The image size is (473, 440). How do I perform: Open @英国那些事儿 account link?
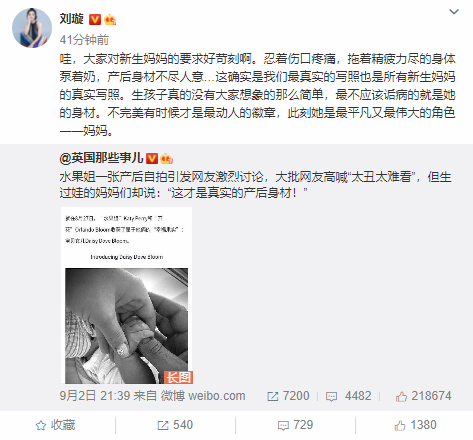coord(101,158)
